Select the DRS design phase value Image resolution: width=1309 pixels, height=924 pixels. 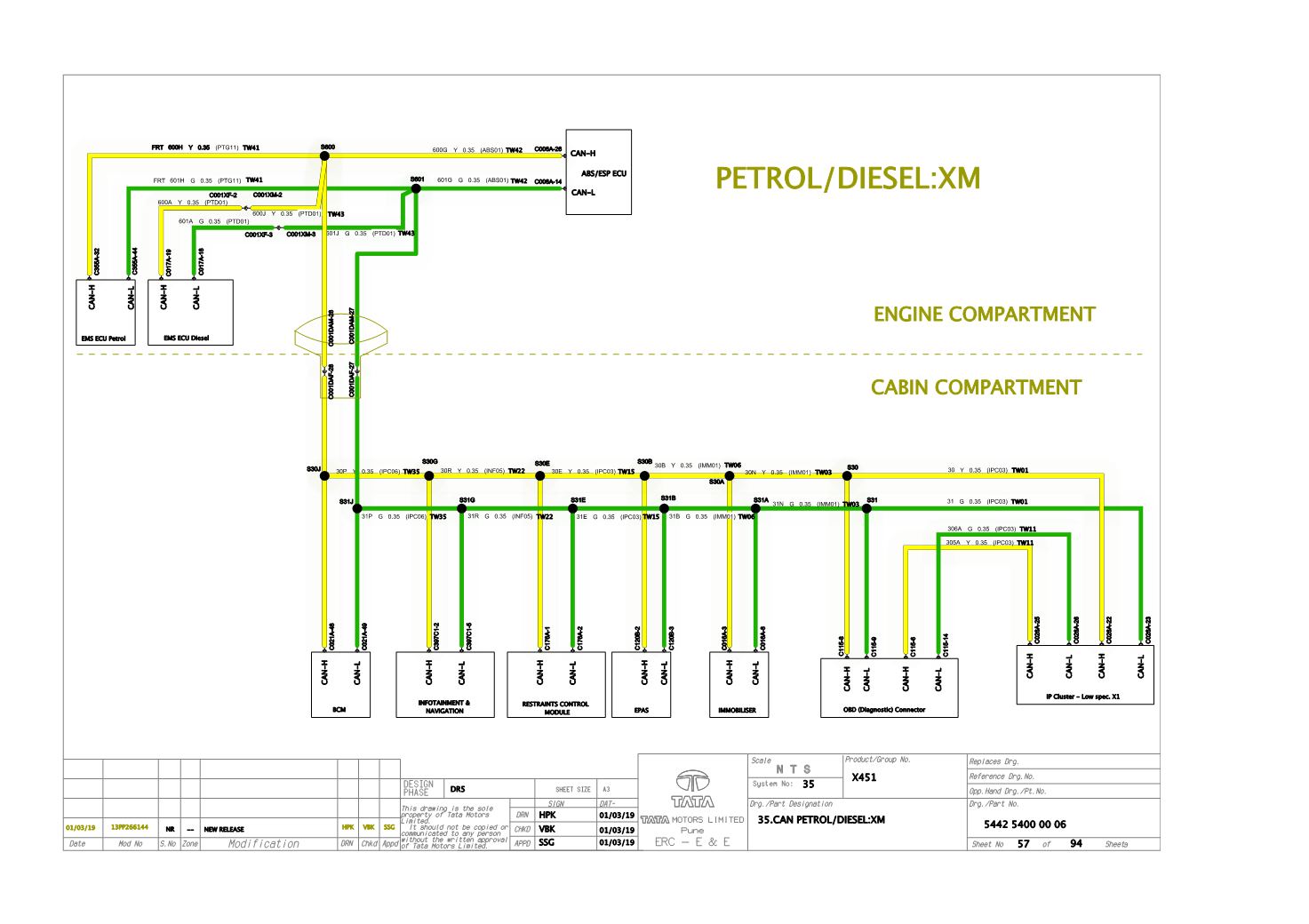[x=458, y=788]
